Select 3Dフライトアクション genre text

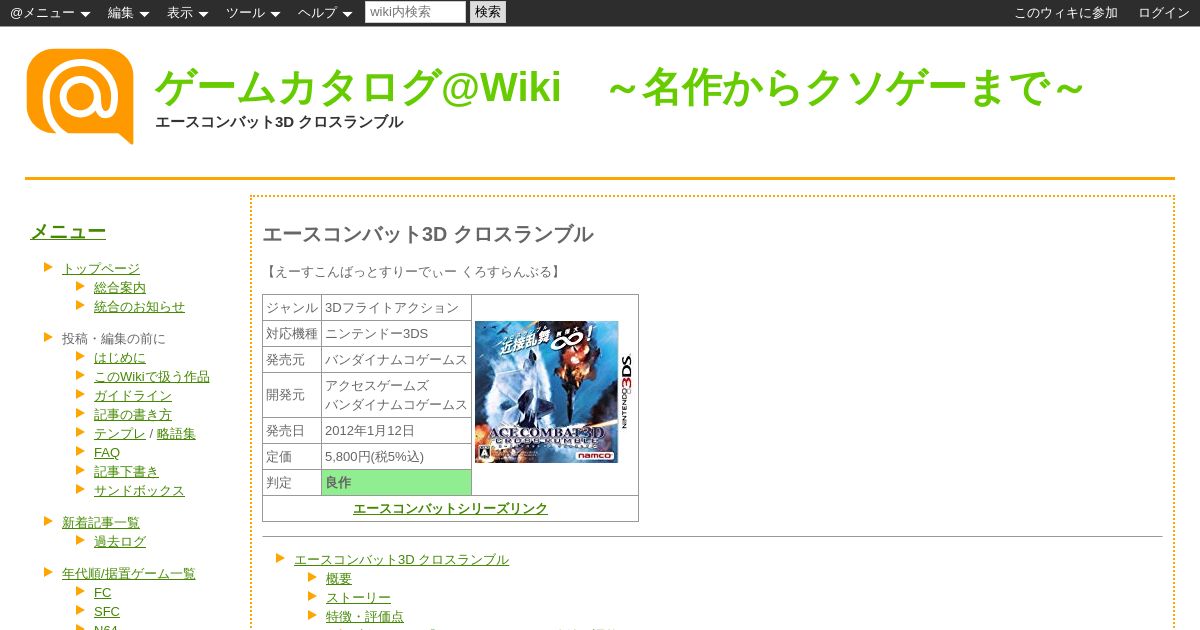(392, 307)
